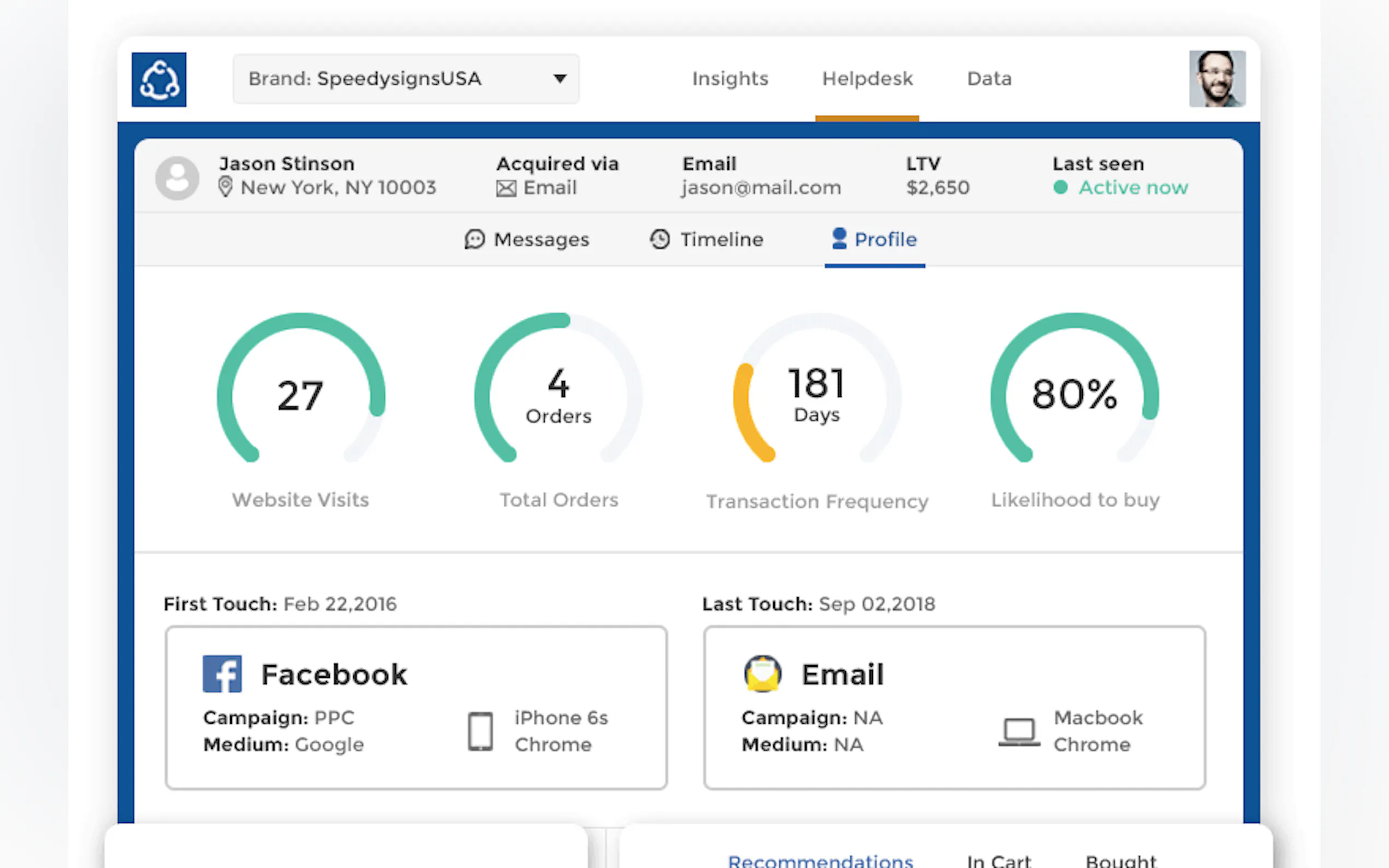The image size is (1389, 868).
Task: Open the Insights tab
Action: (x=730, y=79)
